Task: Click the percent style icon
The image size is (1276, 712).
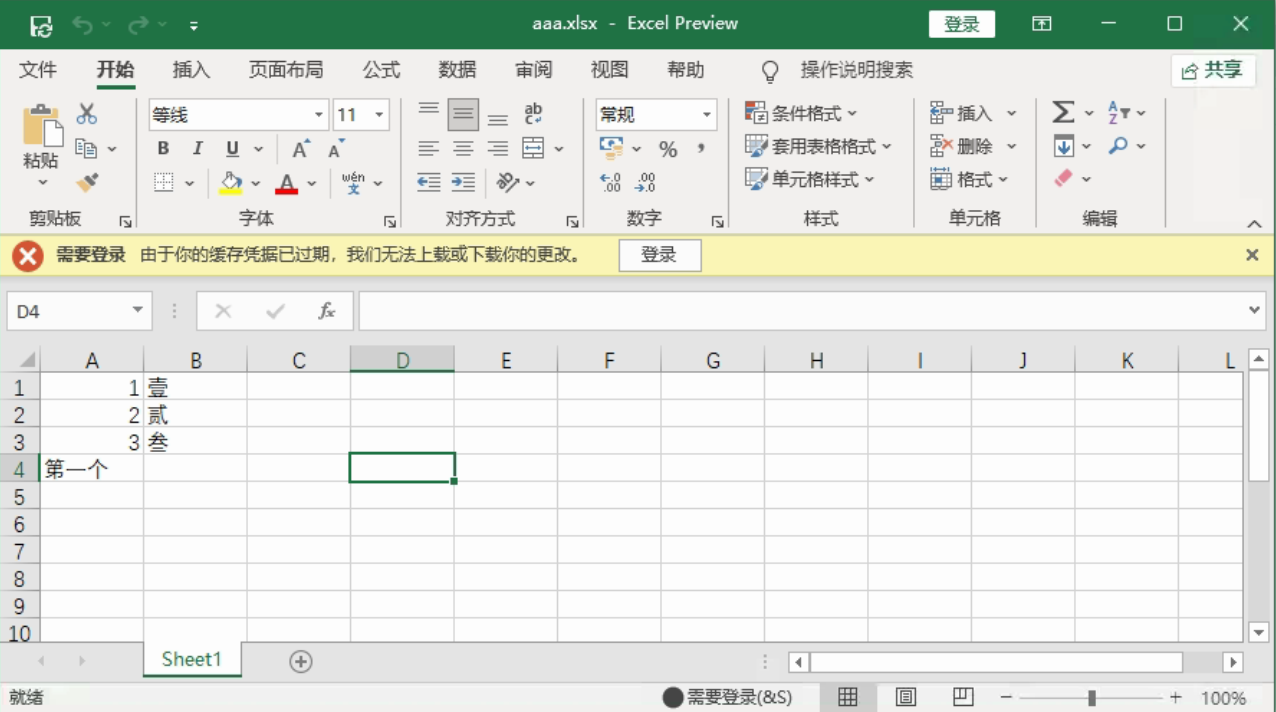Action: (668, 149)
